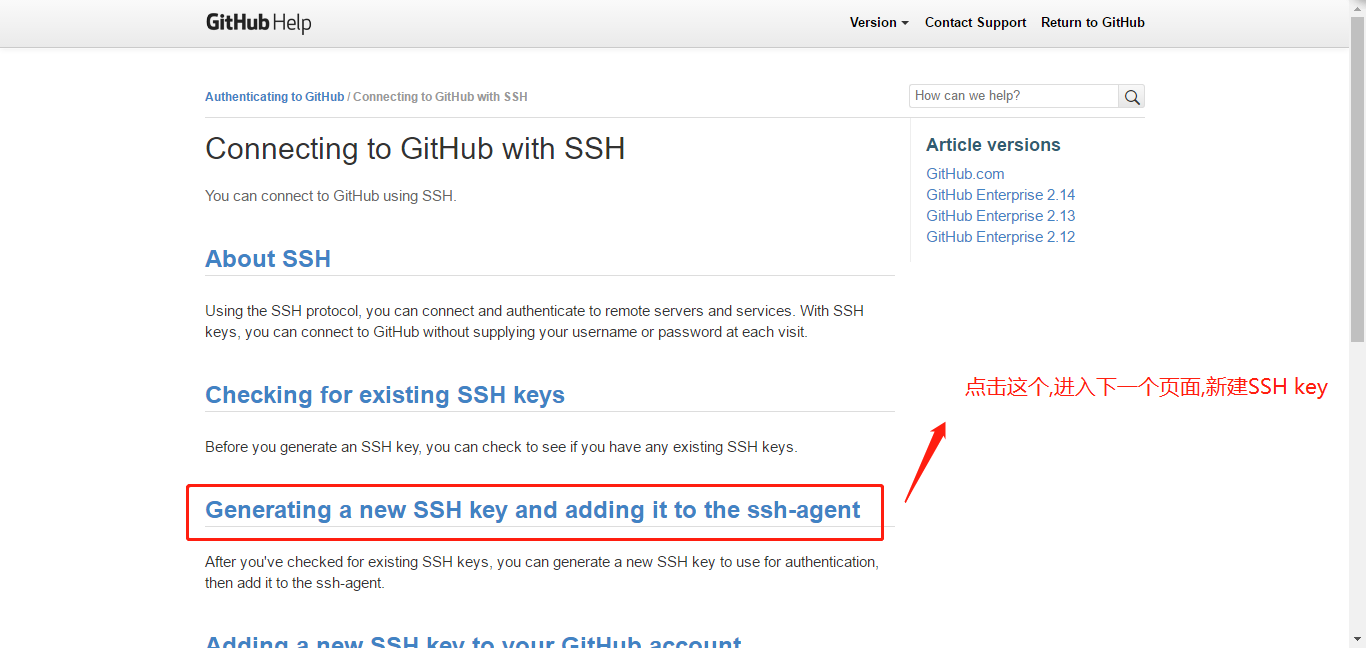Select Return to GitHub in the header
Screen dimensions: 1366x648
click(x=1092, y=22)
